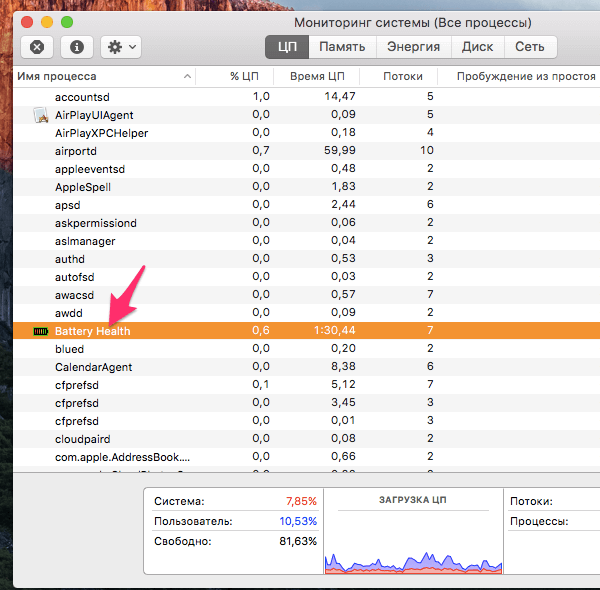Click the quit process (X) toolbar button
The height and width of the screenshot is (590, 600).
[37, 47]
